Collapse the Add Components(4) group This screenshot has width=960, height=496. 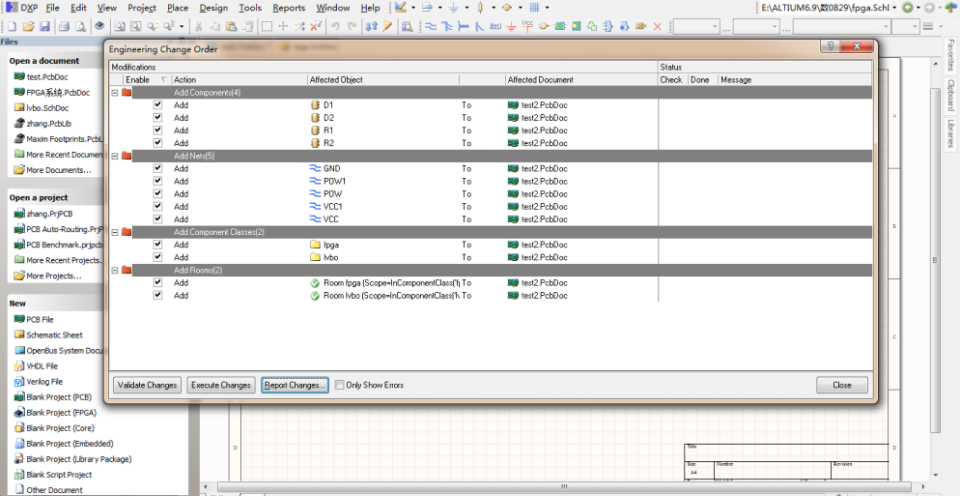coord(114,92)
